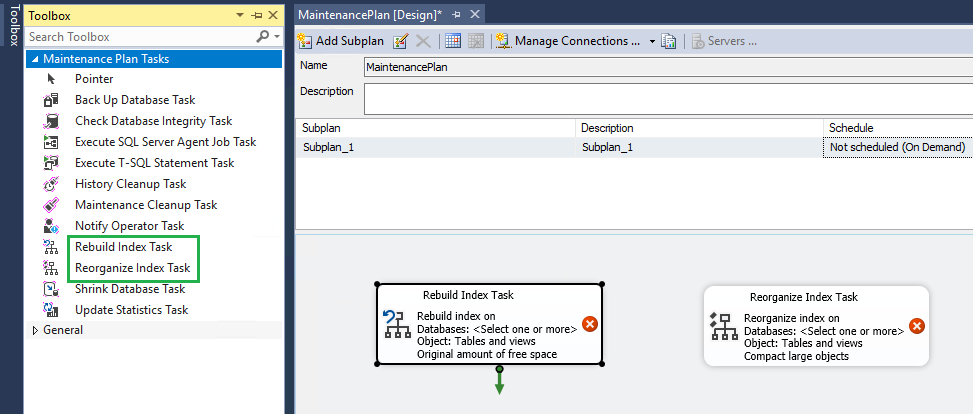Screen dimensions: 973x414
Task: Click the Subplan Properties edit icon
Action: click(x=401, y=41)
